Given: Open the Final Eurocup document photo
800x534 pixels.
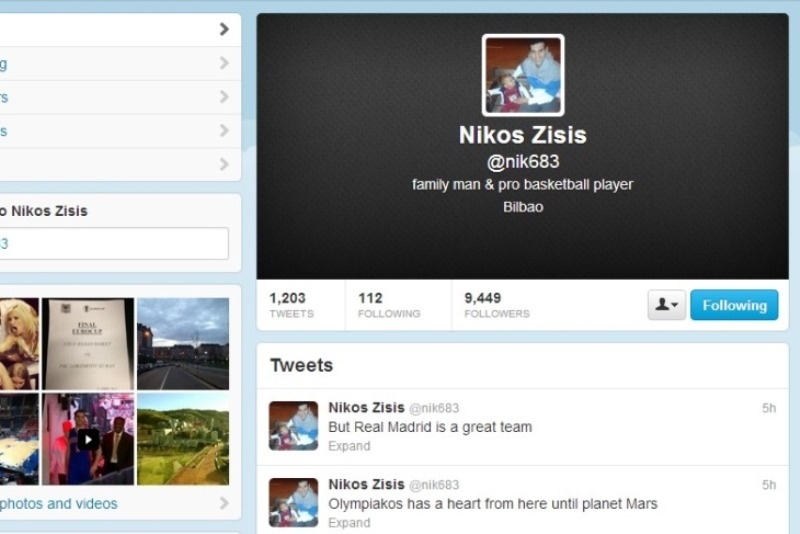Looking at the screenshot, I should point(88,344).
